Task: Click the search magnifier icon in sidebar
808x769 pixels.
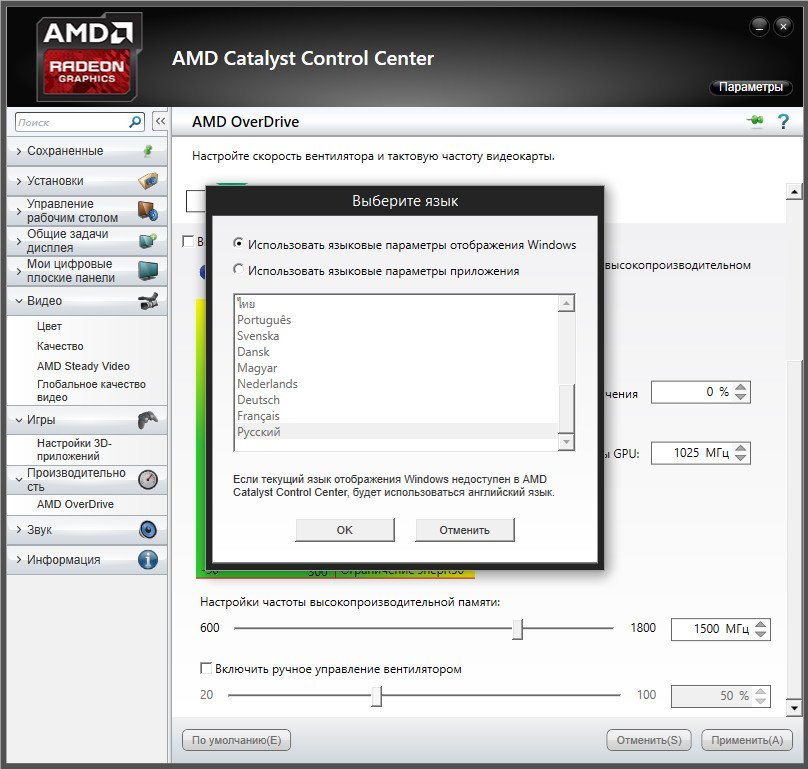Action: click(136, 122)
